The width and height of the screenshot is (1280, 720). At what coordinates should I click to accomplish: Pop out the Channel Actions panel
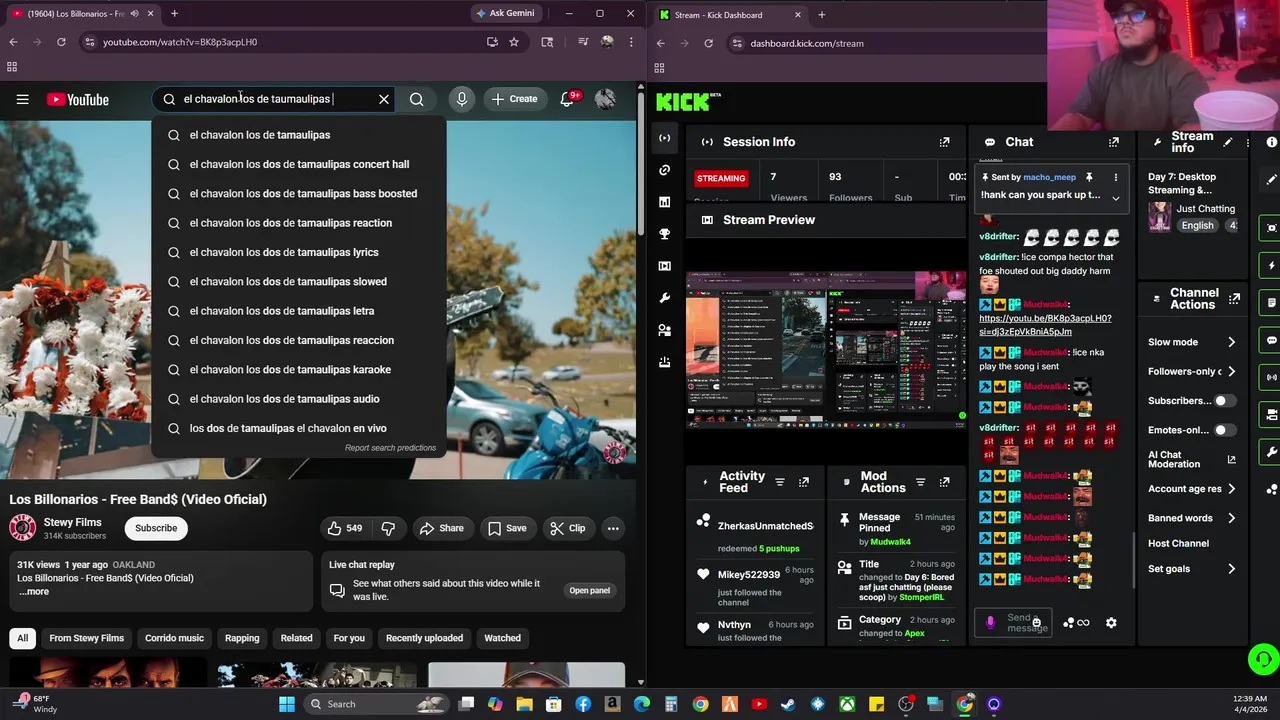[x=1235, y=299]
